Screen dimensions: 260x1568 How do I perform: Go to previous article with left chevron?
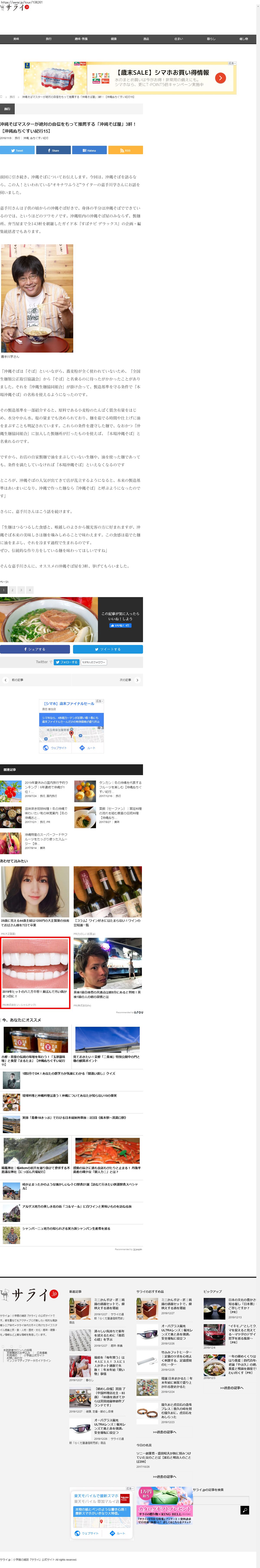click(5, 680)
